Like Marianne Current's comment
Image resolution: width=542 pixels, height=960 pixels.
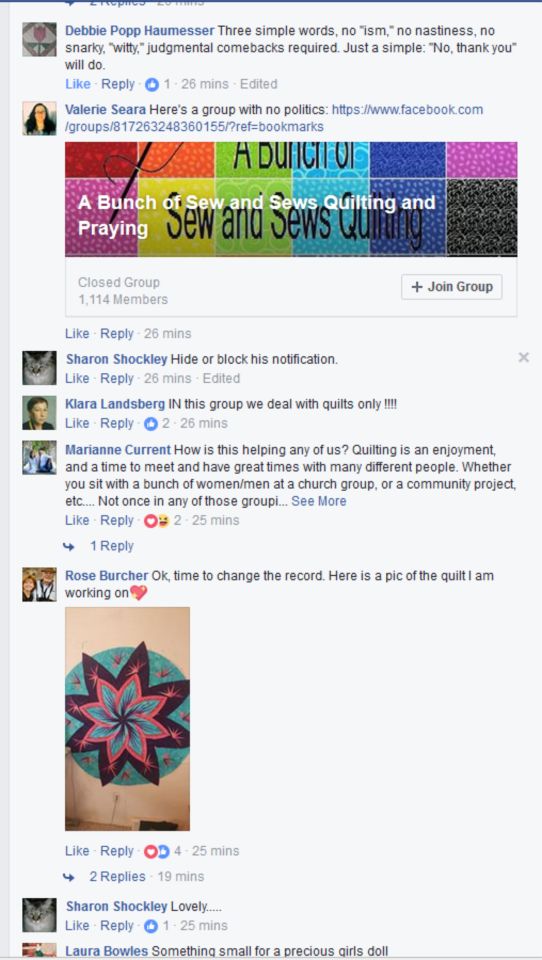(77, 520)
